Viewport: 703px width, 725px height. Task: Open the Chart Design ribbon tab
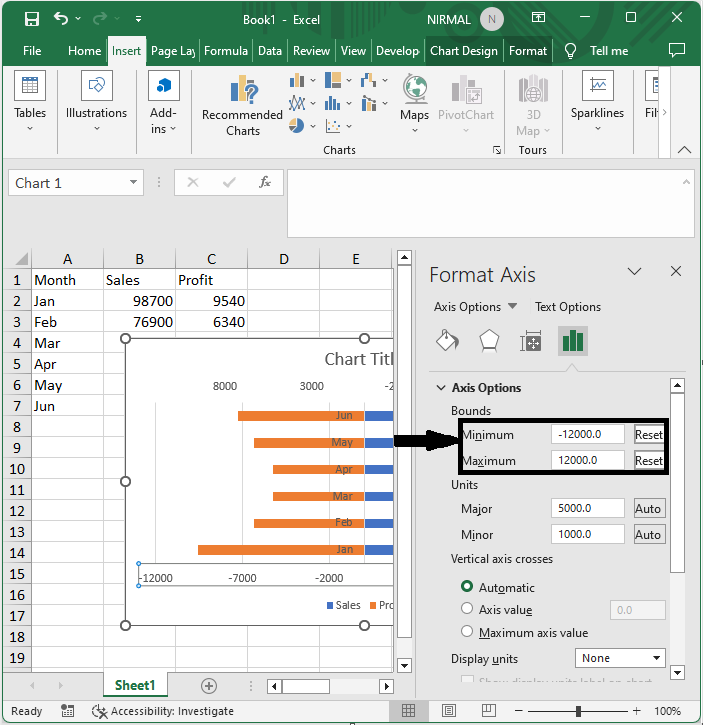click(x=464, y=51)
